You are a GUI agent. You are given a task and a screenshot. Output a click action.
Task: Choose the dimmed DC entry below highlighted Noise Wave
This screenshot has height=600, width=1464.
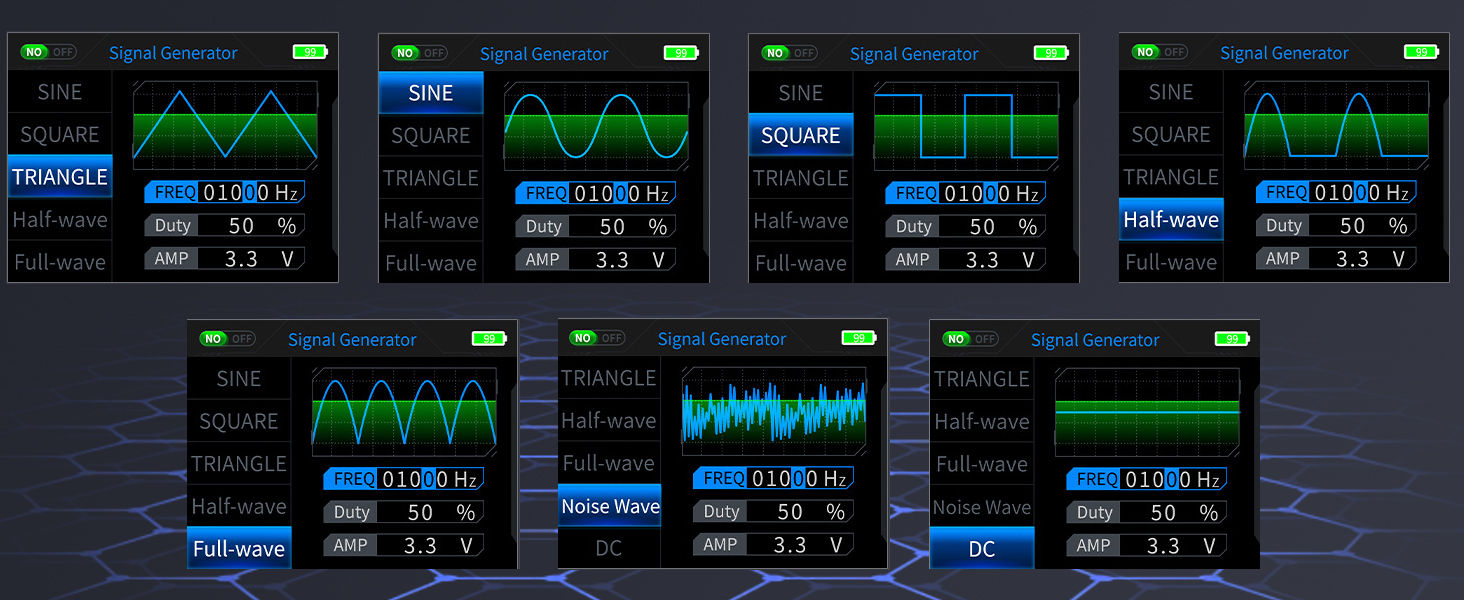tap(609, 548)
